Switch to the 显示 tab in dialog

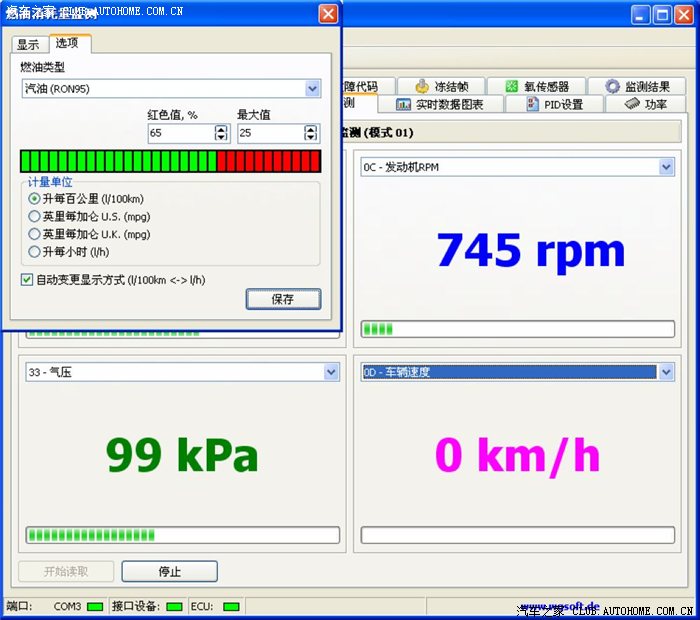28,45
